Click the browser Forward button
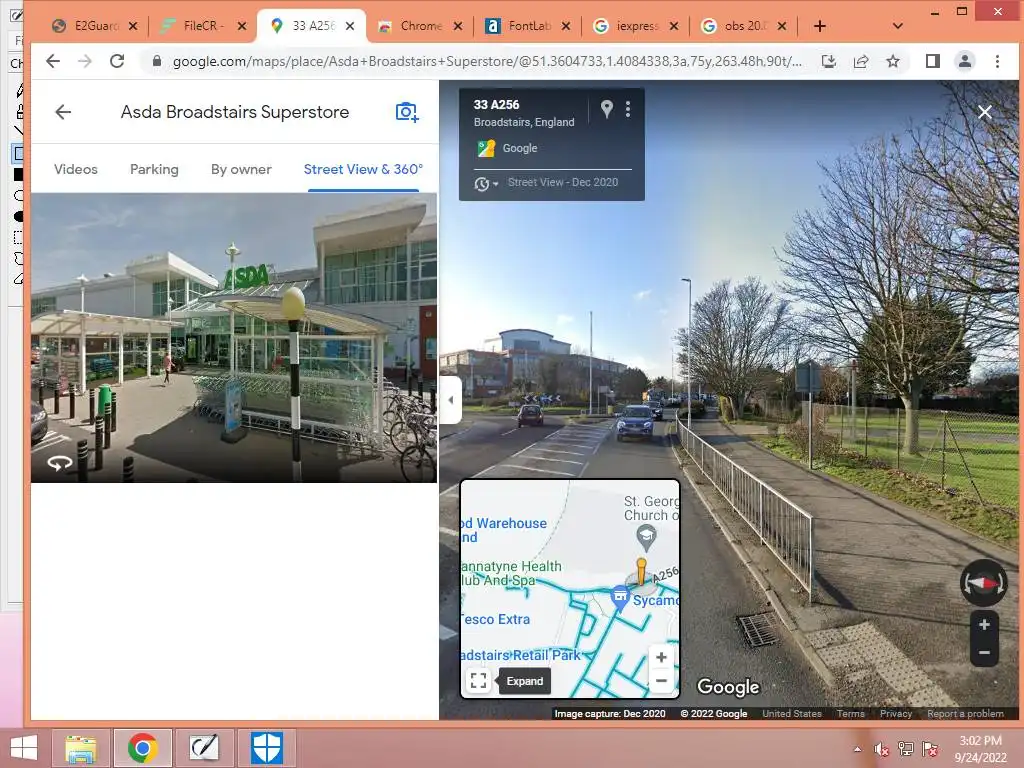Image resolution: width=1024 pixels, height=768 pixels. click(85, 61)
